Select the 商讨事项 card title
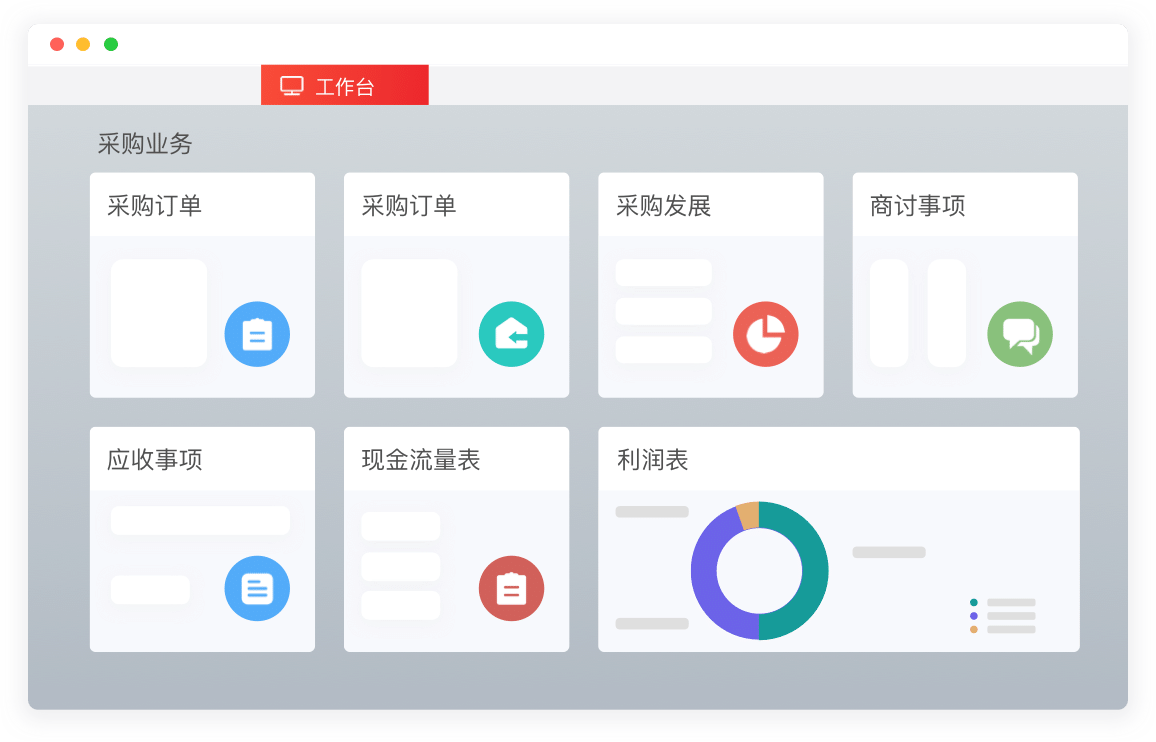 click(x=918, y=206)
